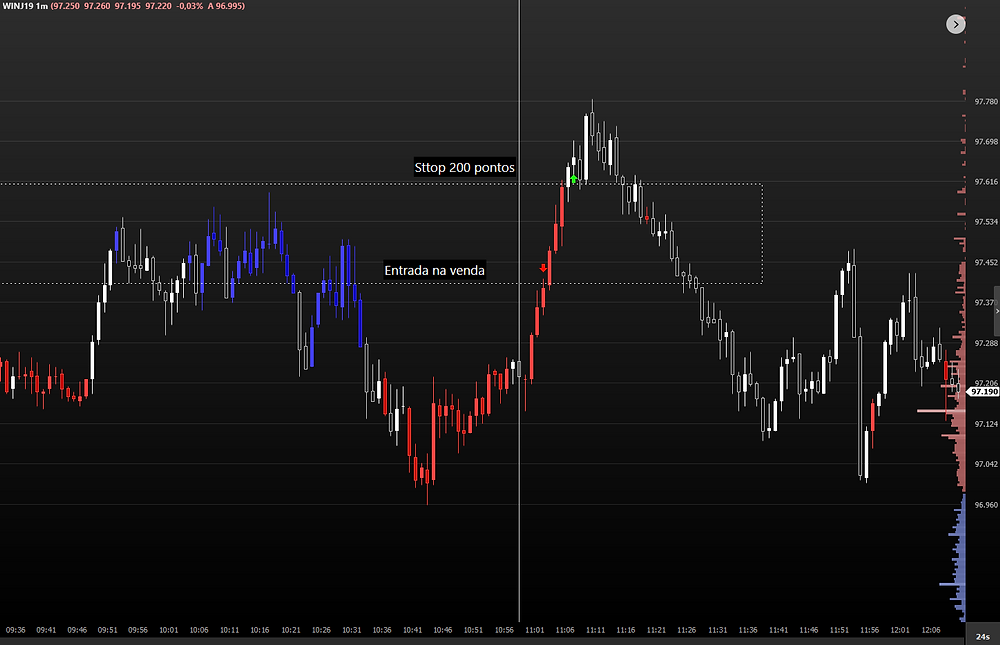Expand the side panel handle on price axis
Viewport: 1000px width, 645px height.
[997, 311]
